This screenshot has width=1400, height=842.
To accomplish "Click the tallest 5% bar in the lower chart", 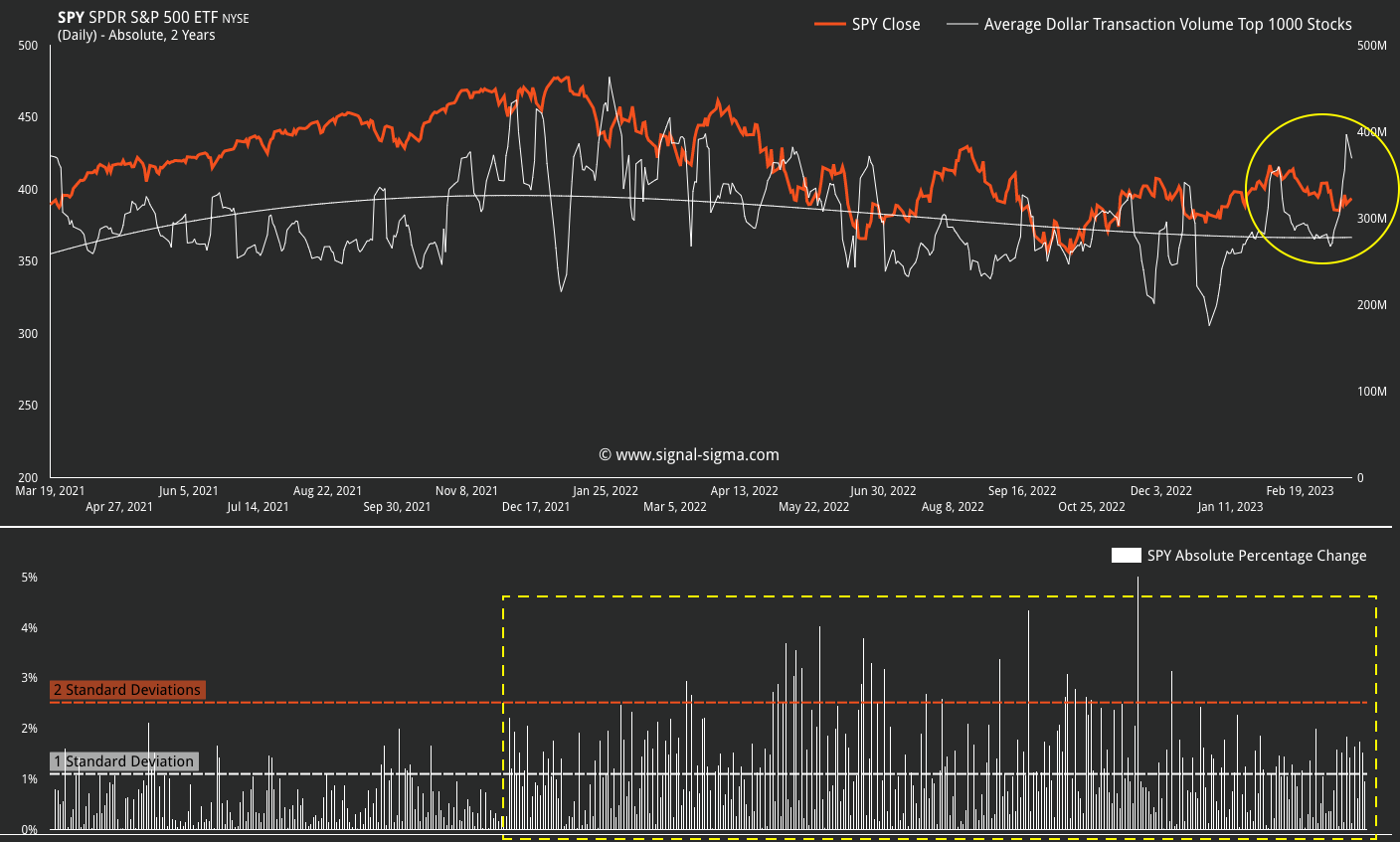I will (x=1137, y=704).
